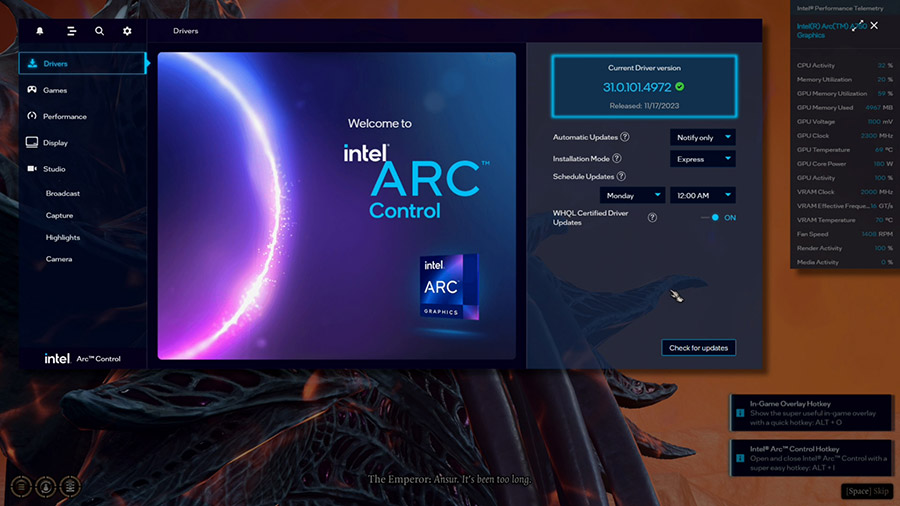
Task: Click the Drivers download icon in the sidebar
Action: (32, 63)
